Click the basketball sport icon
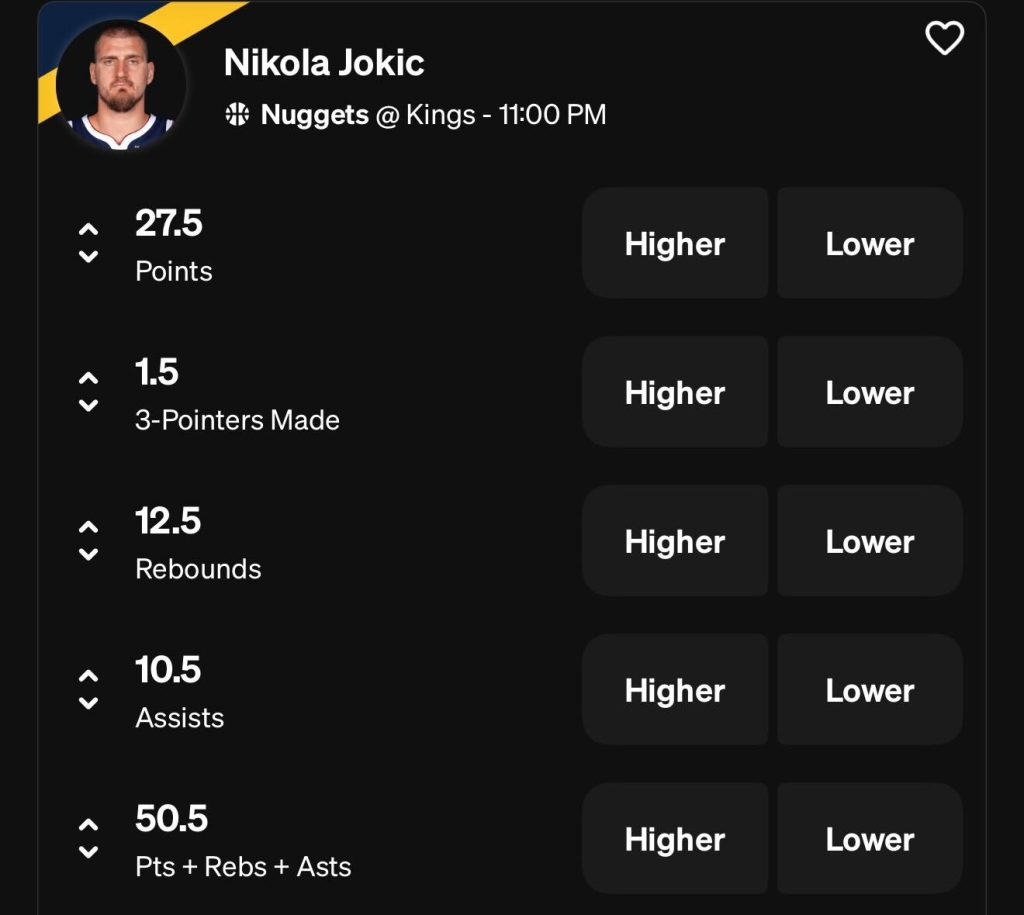 [x=237, y=114]
